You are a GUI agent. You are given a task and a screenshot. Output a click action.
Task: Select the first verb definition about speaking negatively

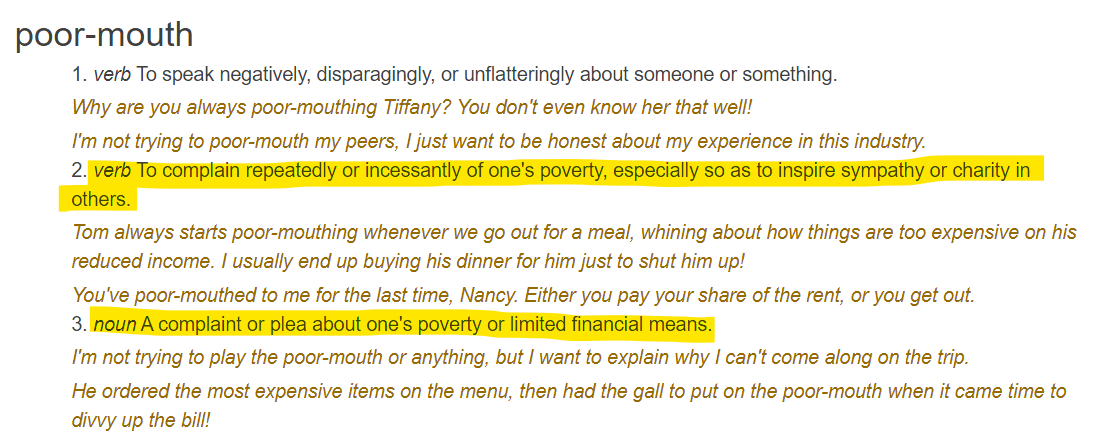455,74
